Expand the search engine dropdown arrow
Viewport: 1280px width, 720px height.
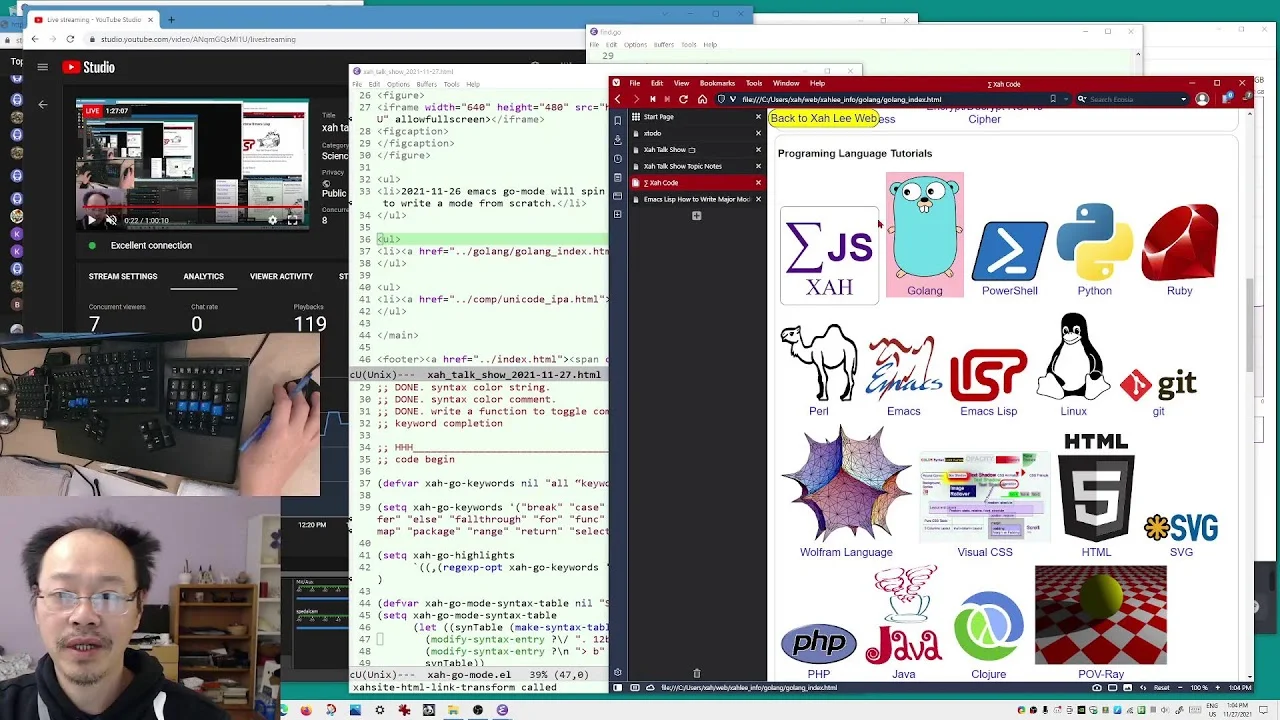(1183, 99)
